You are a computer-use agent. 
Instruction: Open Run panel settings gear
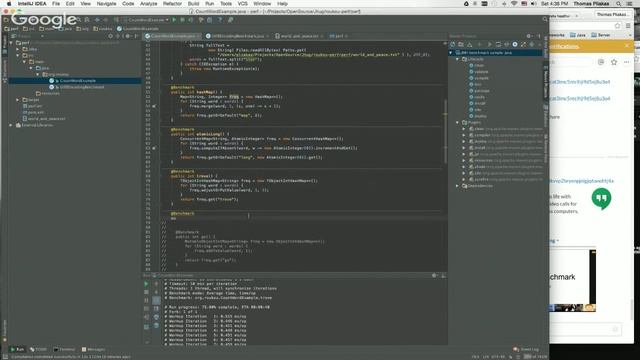pyautogui.click(x=434, y=276)
